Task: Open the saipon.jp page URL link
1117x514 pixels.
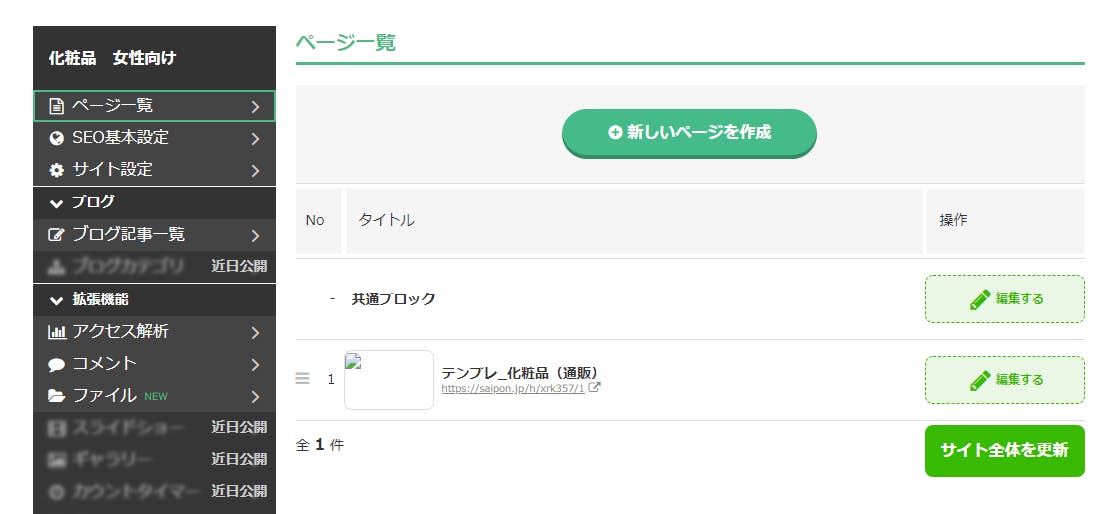Action: pyautogui.click(x=512, y=388)
